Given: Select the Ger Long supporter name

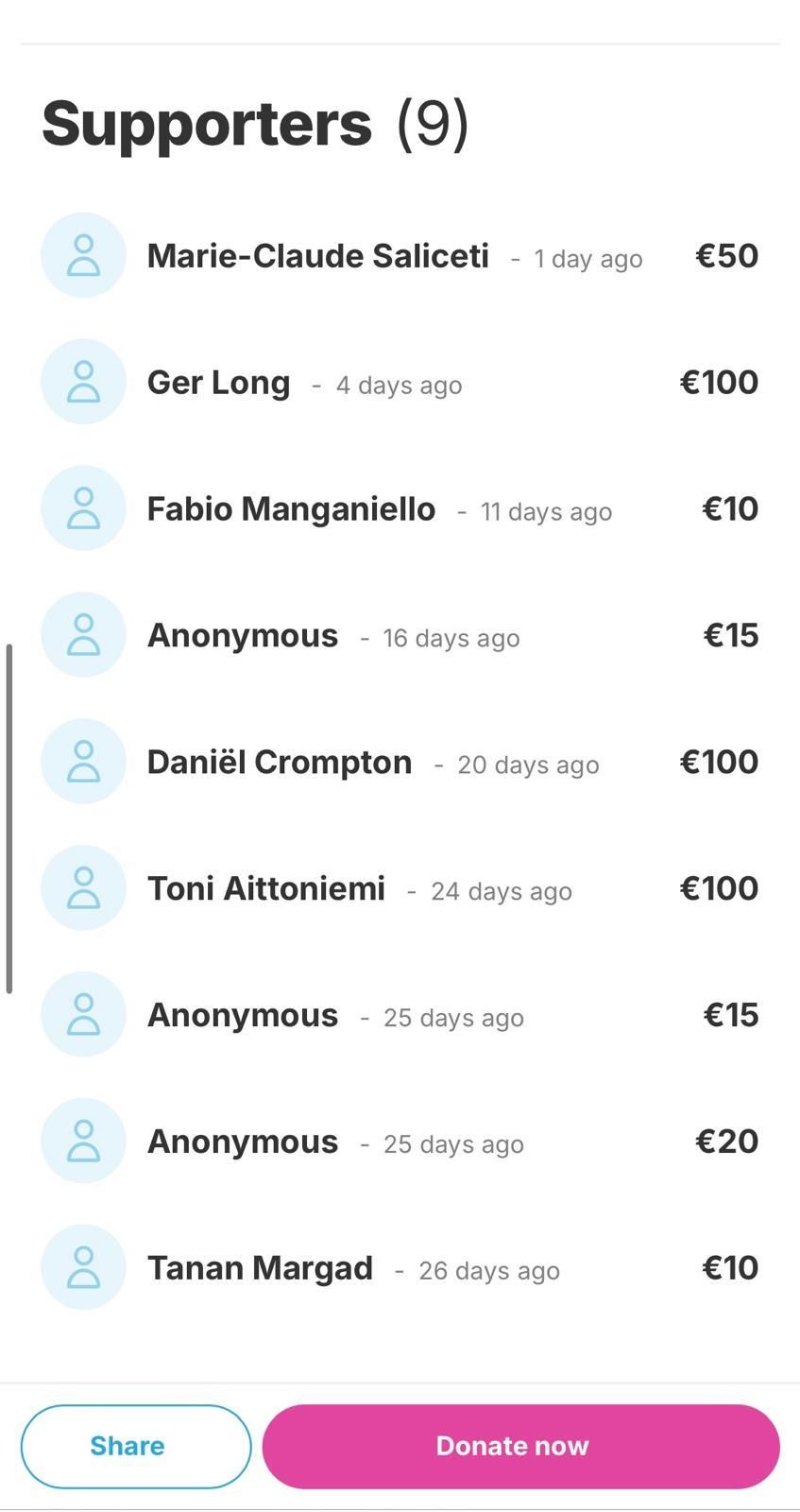Looking at the screenshot, I should [218, 383].
